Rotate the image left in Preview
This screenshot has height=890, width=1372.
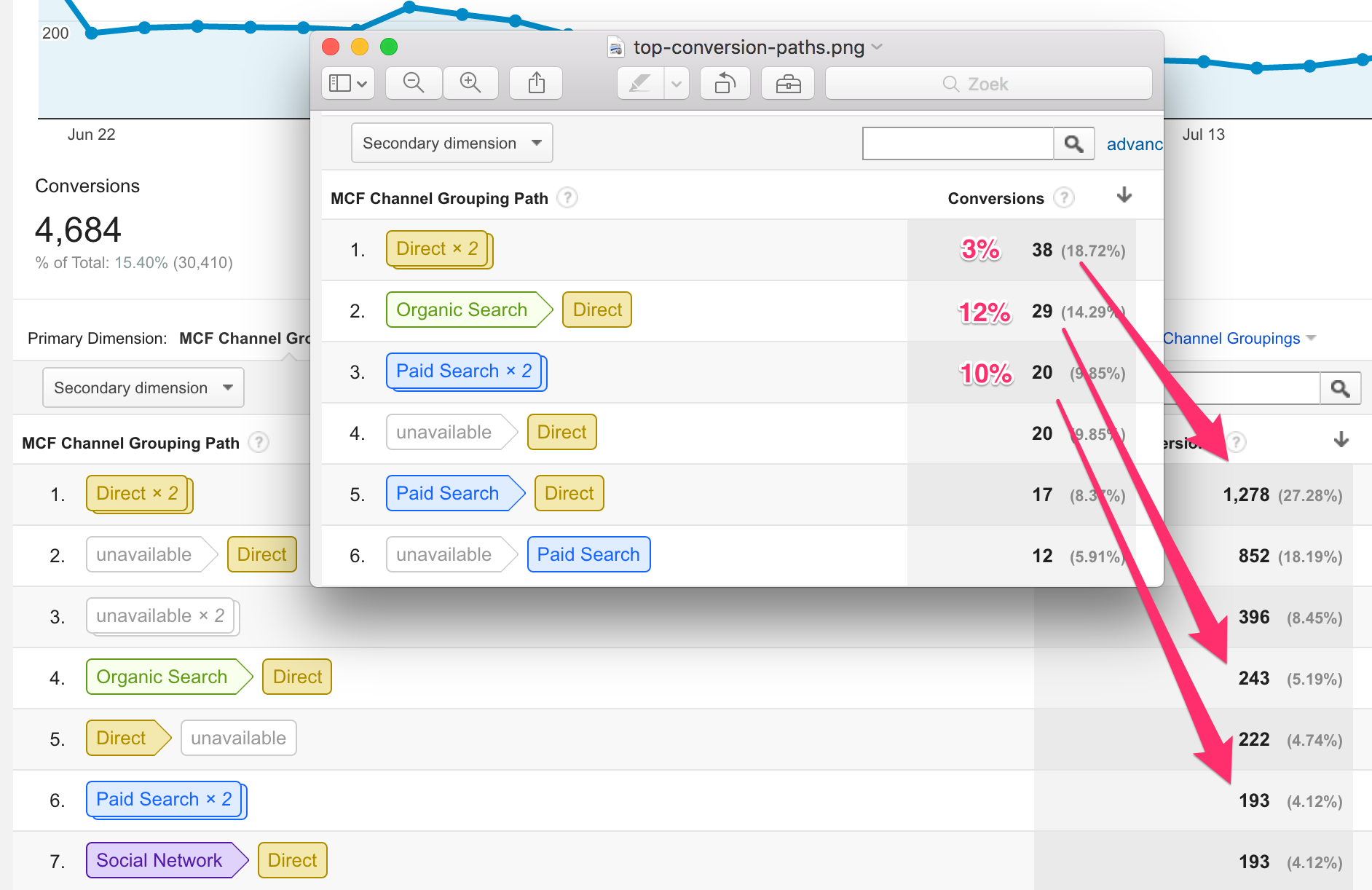tap(725, 83)
